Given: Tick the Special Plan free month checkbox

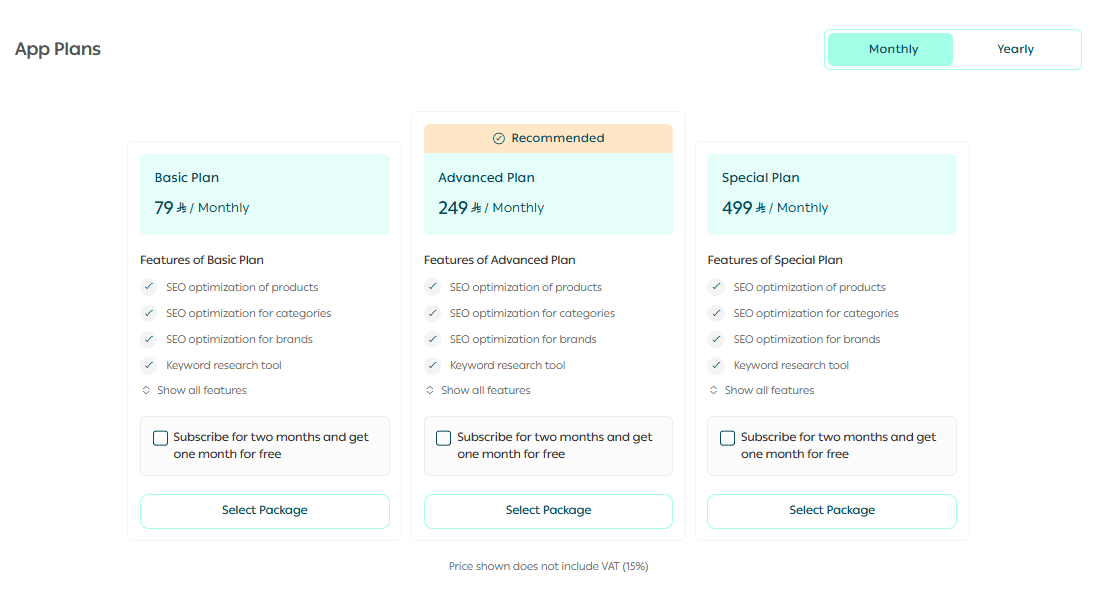Looking at the screenshot, I should (x=728, y=438).
